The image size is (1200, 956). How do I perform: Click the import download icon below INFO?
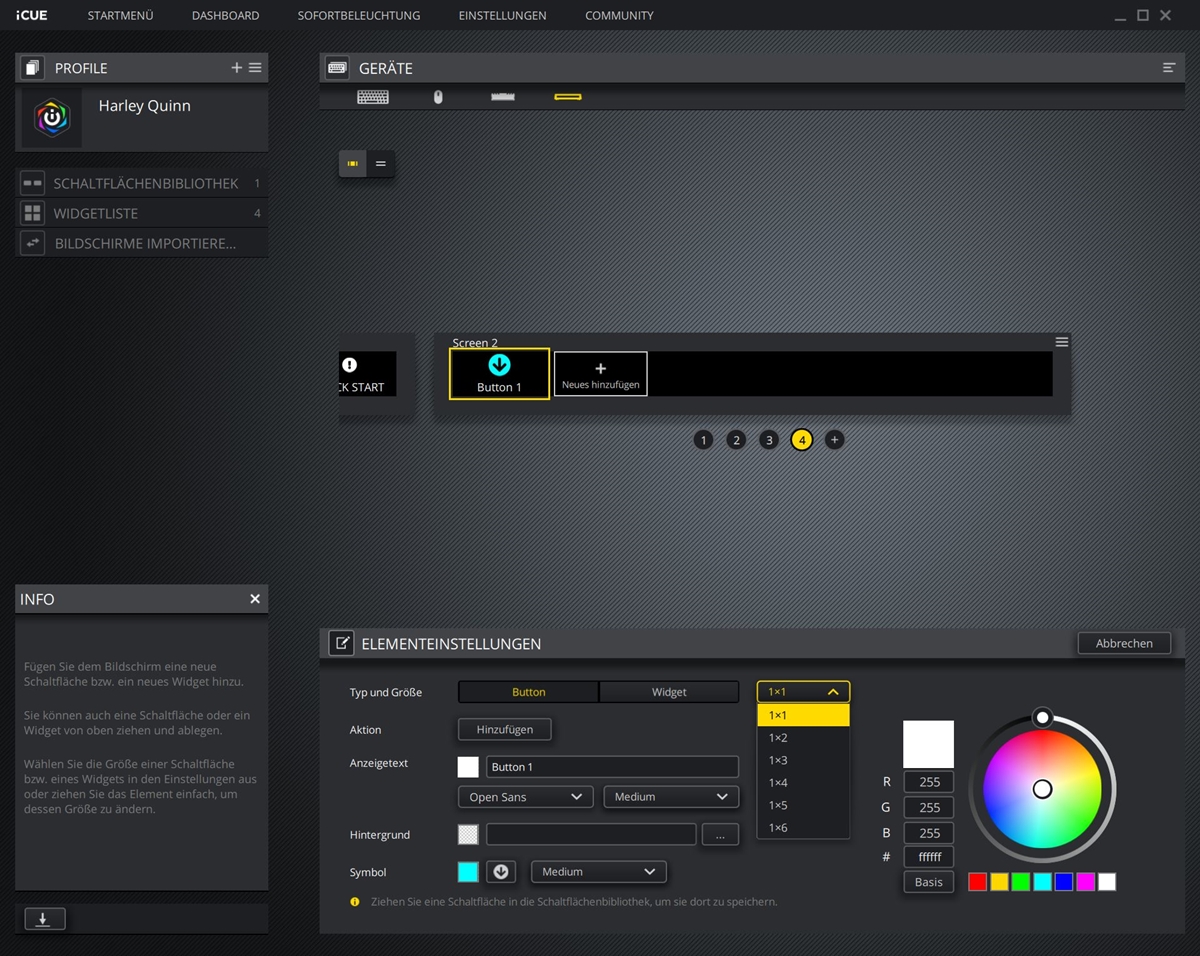43,919
